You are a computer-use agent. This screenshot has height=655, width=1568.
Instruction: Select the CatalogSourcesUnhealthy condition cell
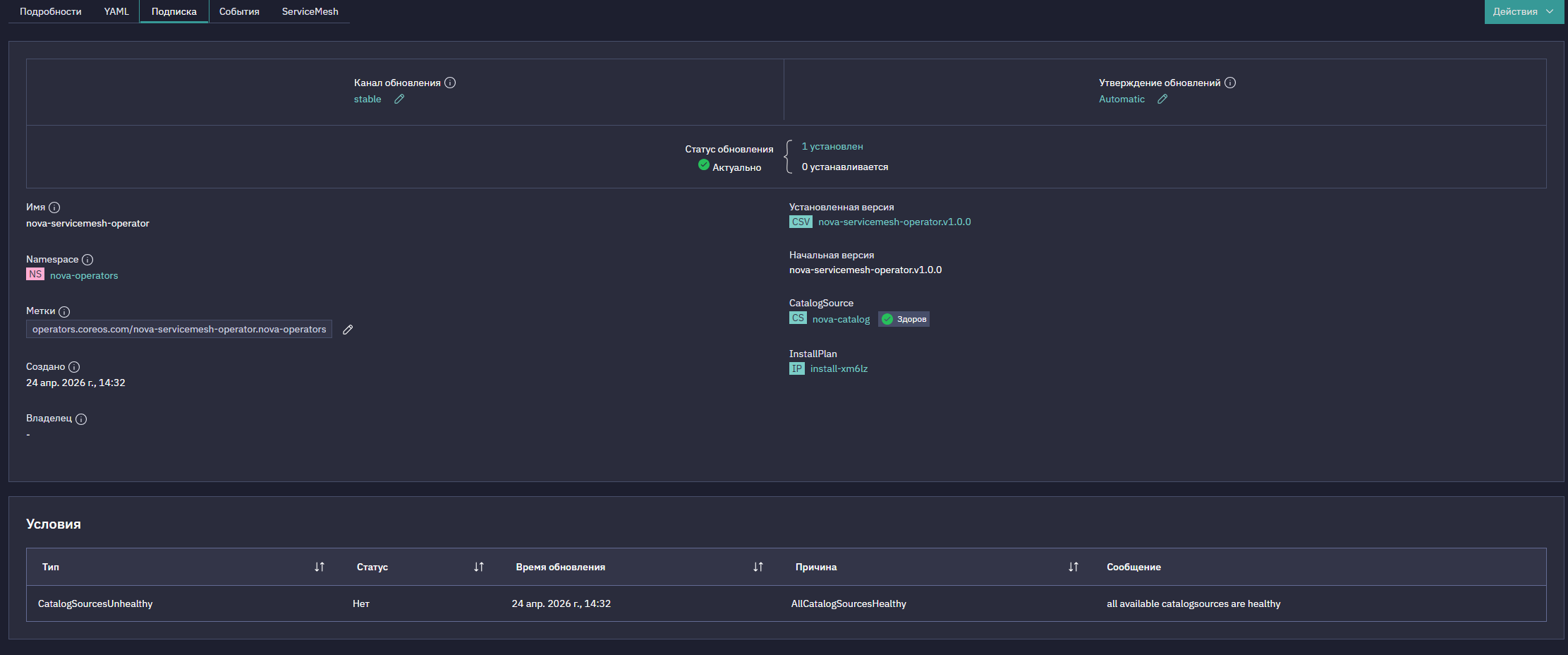pos(95,603)
